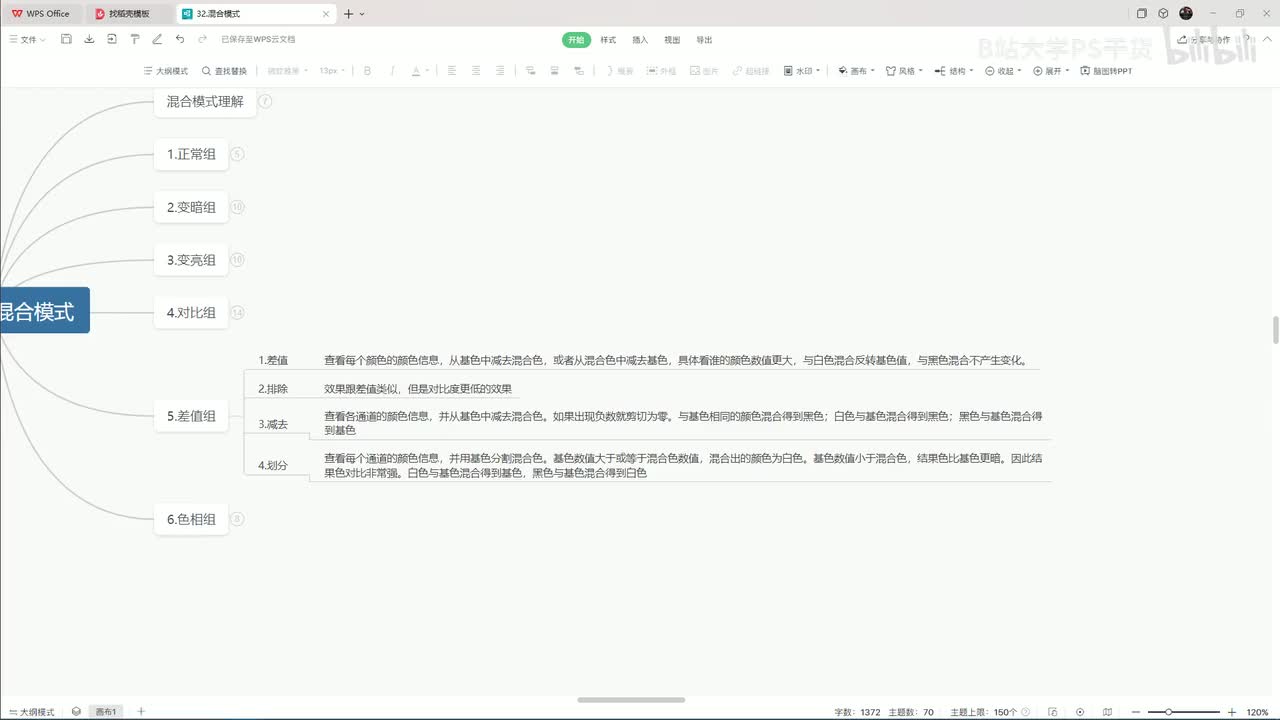The width and height of the screenshot is (1280, 720).
Task: Open the 文件 menu dropdown
Action: [27, 39]
